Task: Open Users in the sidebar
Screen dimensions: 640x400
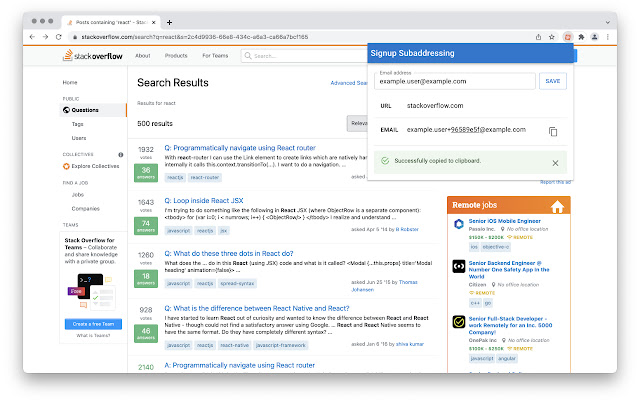Action: pyautogui.click(x=79, y=138)
